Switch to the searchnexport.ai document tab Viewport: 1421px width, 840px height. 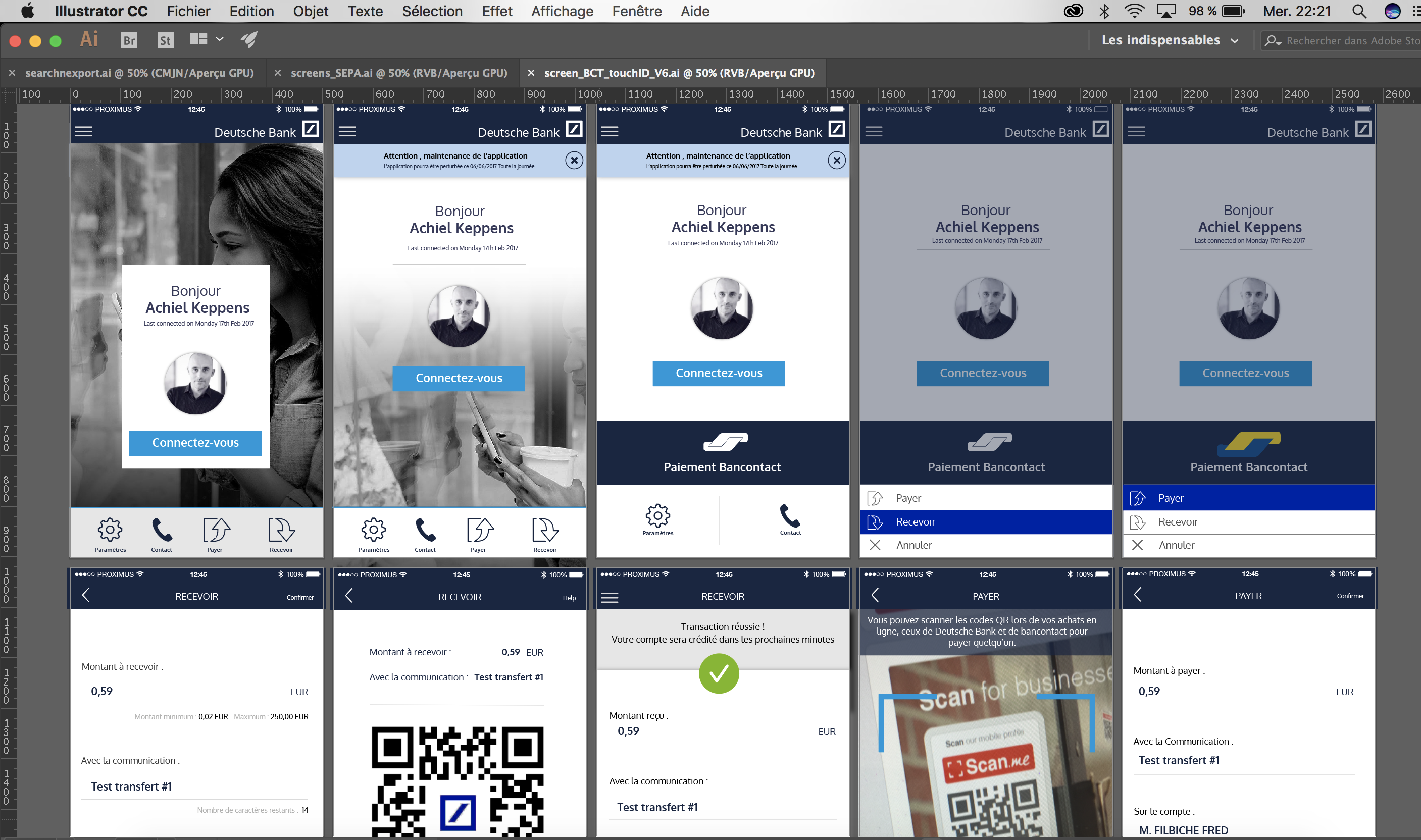pos(139,73)
